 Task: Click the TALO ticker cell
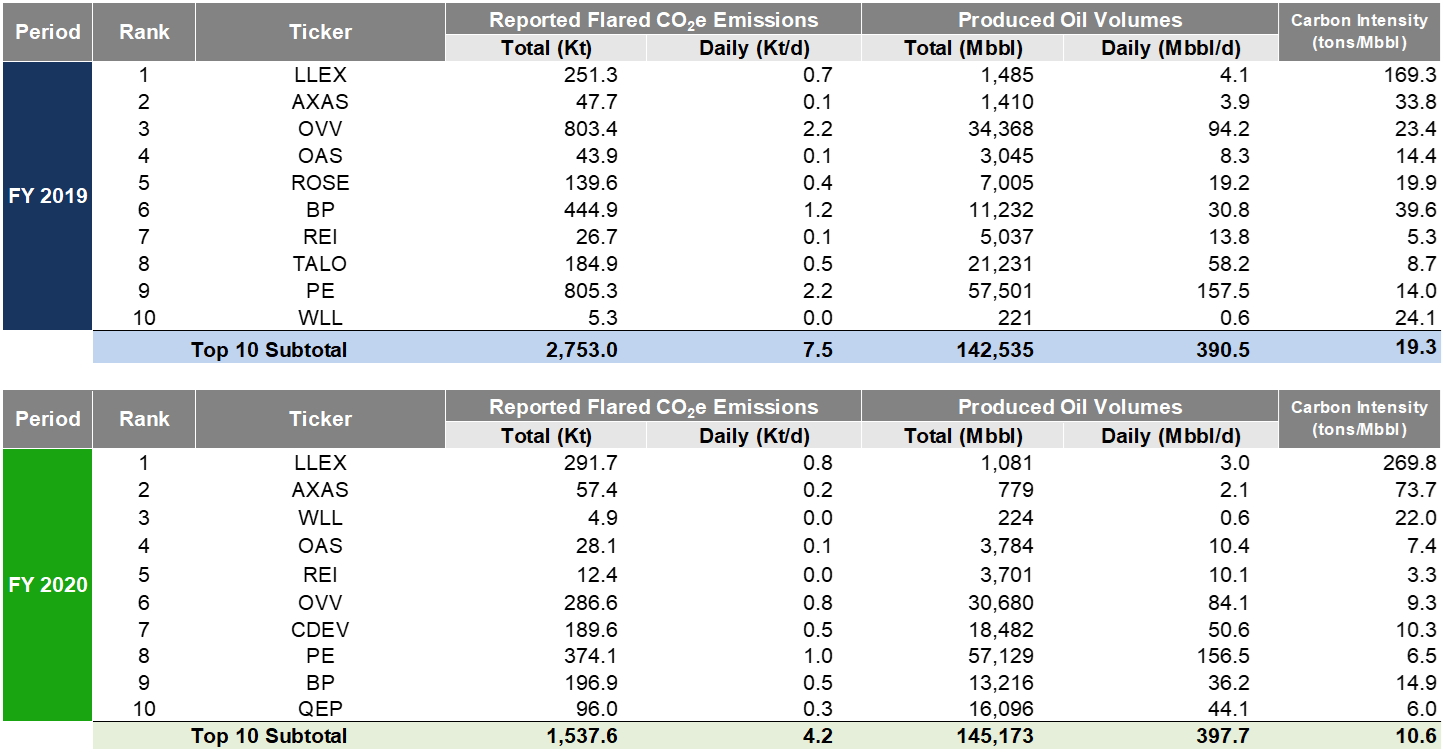point(320,264)
